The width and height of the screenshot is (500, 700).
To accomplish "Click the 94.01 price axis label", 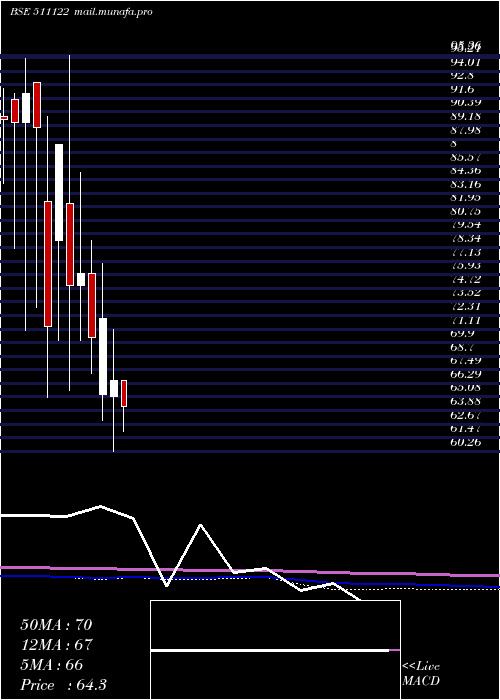I will click(466, 62).
